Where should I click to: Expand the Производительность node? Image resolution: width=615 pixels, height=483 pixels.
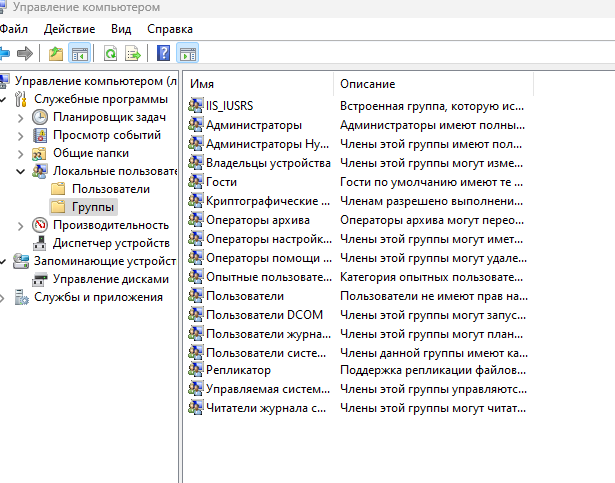pos(21,226)
